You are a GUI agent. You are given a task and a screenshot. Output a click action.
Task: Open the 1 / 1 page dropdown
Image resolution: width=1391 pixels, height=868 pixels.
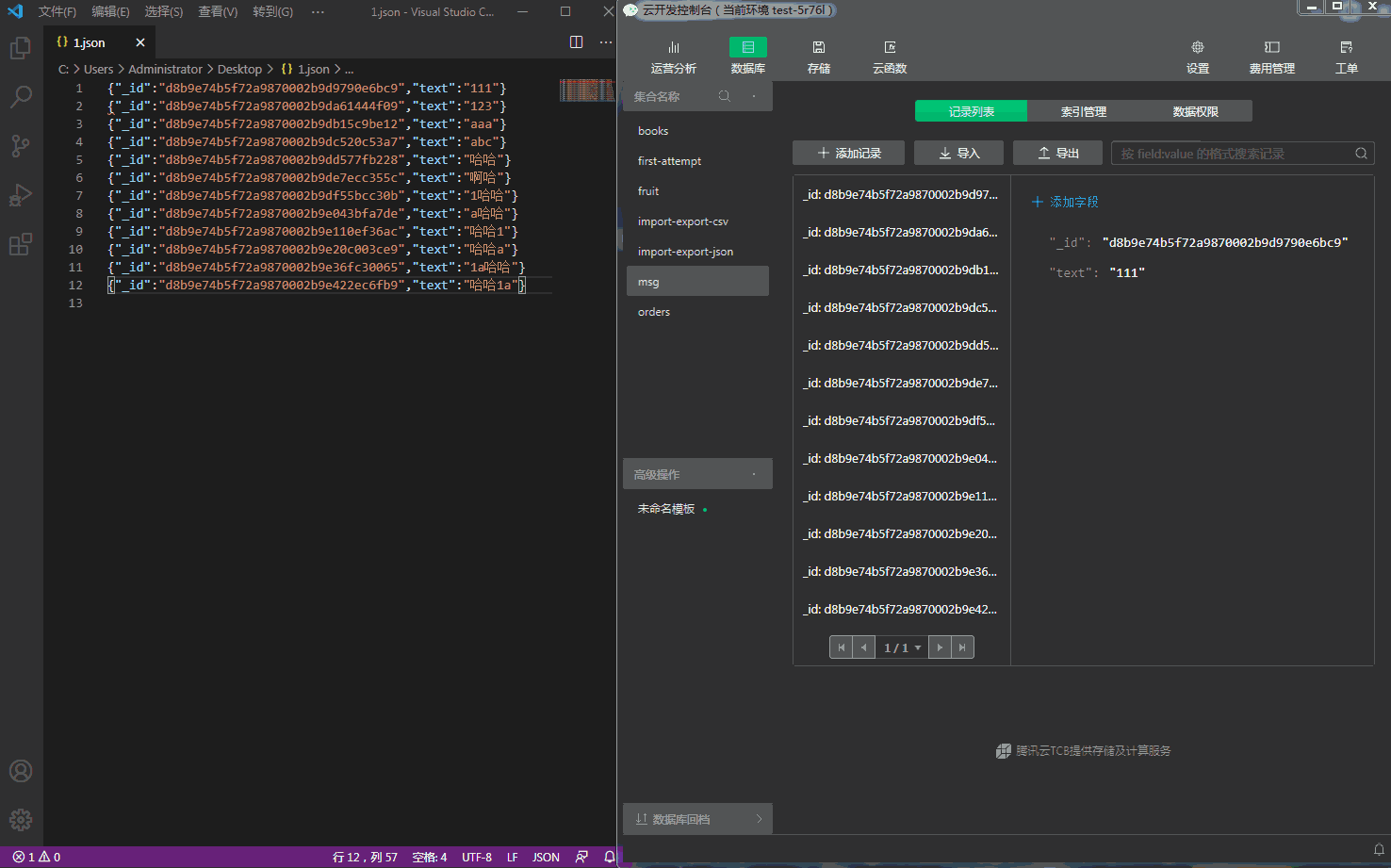tap(902, 647)
